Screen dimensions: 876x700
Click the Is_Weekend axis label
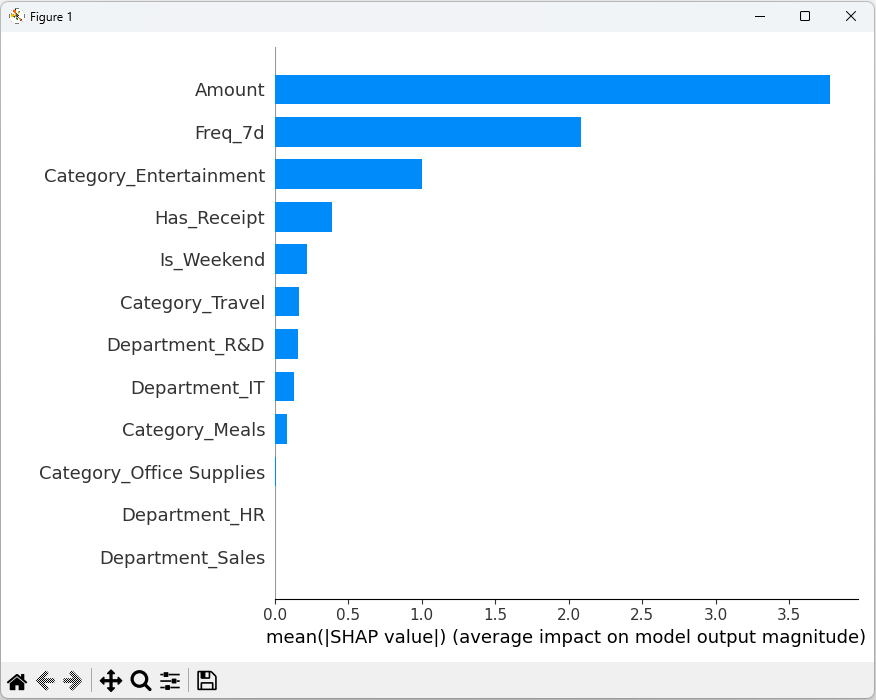pos(212,260)
